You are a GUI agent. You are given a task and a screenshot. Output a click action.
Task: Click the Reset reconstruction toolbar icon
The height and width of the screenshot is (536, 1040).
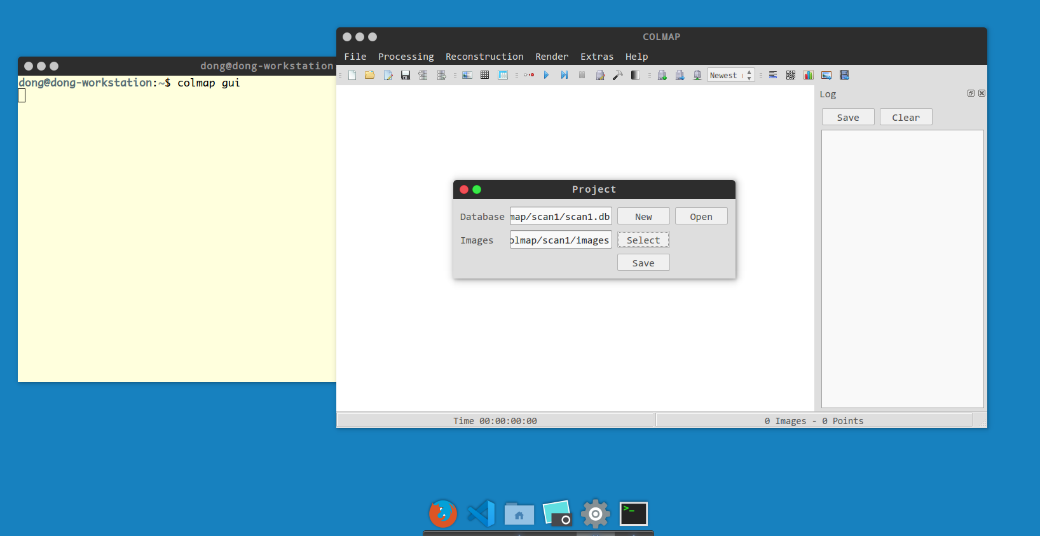pyautogui.click(x=600, y=75)
